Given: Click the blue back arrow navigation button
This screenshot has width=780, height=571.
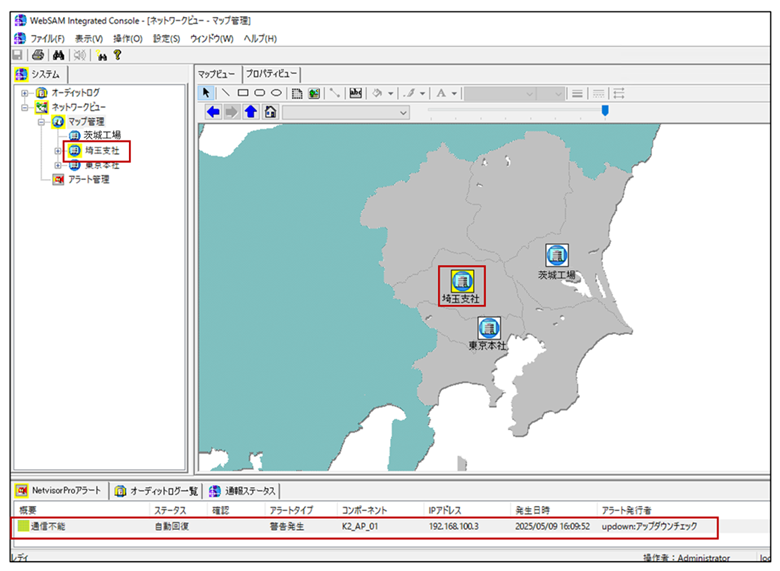Looking at the screenshot, I should 213,112.
